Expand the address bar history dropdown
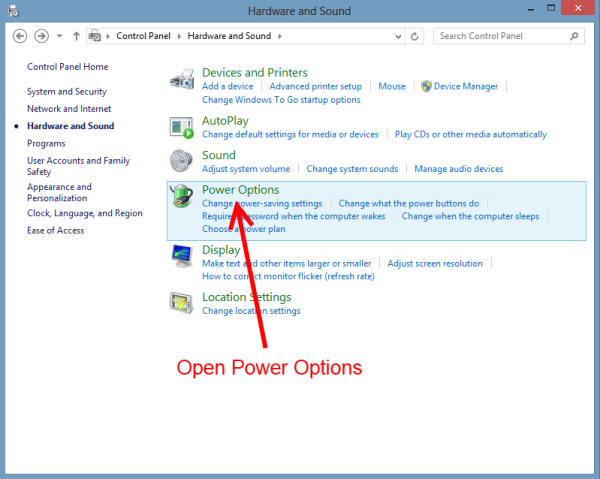 398,36
